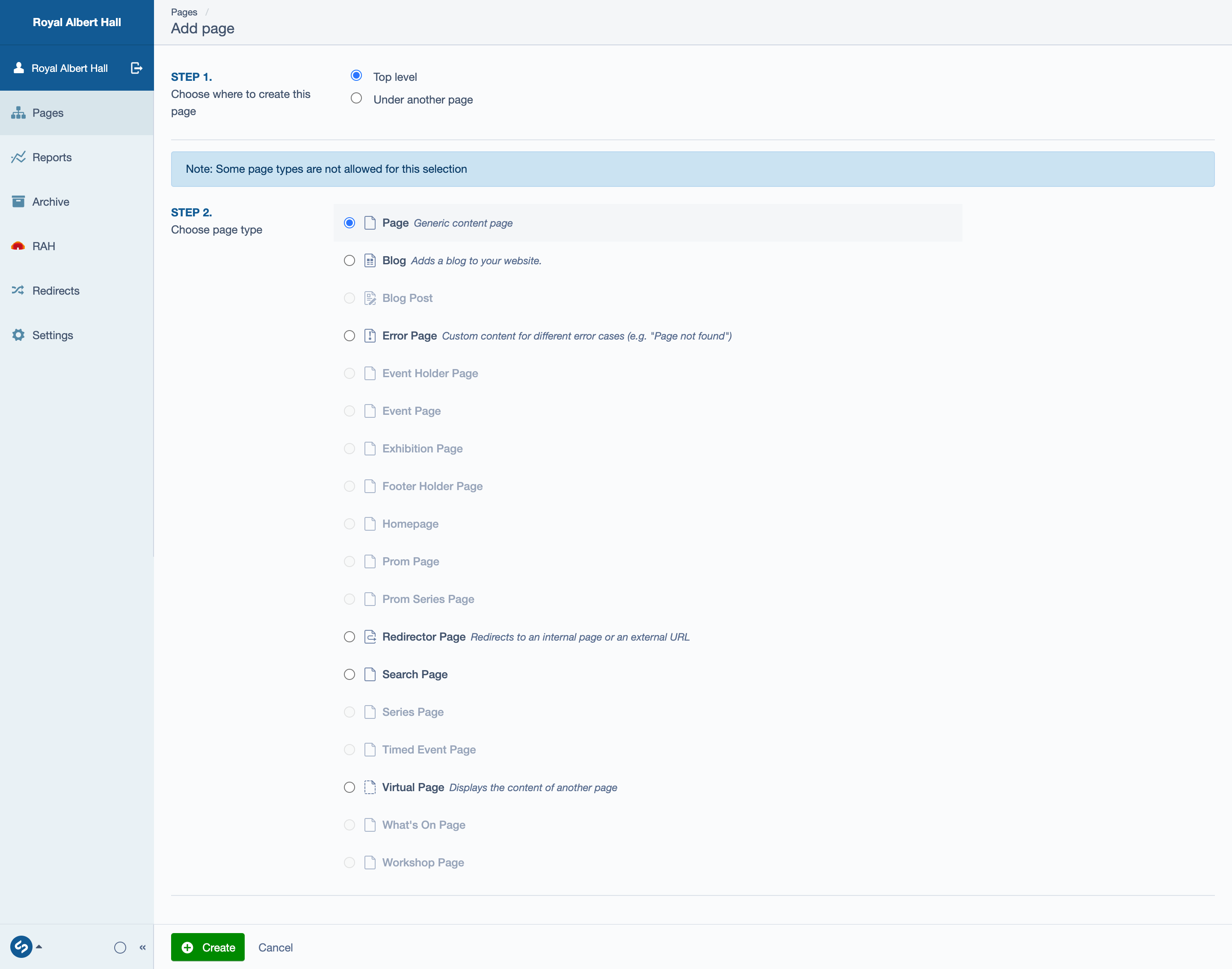Click the Redirector Page document icon
1232x969 pixels.
370,637
